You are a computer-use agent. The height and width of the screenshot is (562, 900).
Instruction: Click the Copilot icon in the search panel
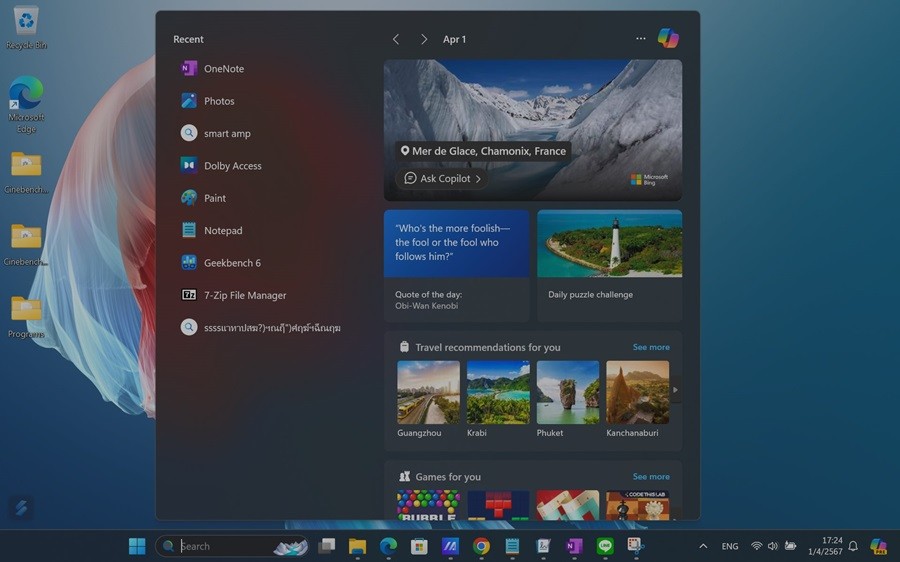668,39
